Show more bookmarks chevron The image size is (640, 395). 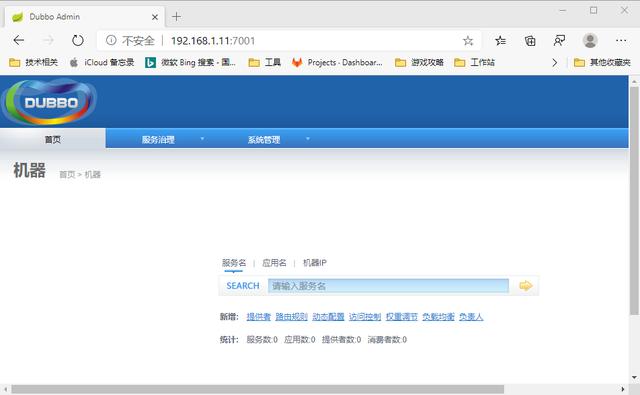click(554, 62)
